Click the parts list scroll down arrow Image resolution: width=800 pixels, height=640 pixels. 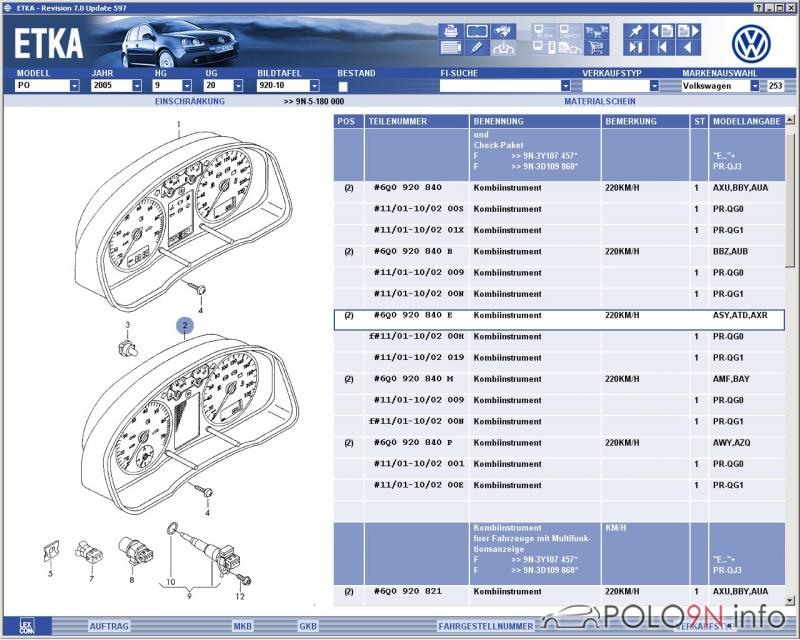[x=790, y=601]
